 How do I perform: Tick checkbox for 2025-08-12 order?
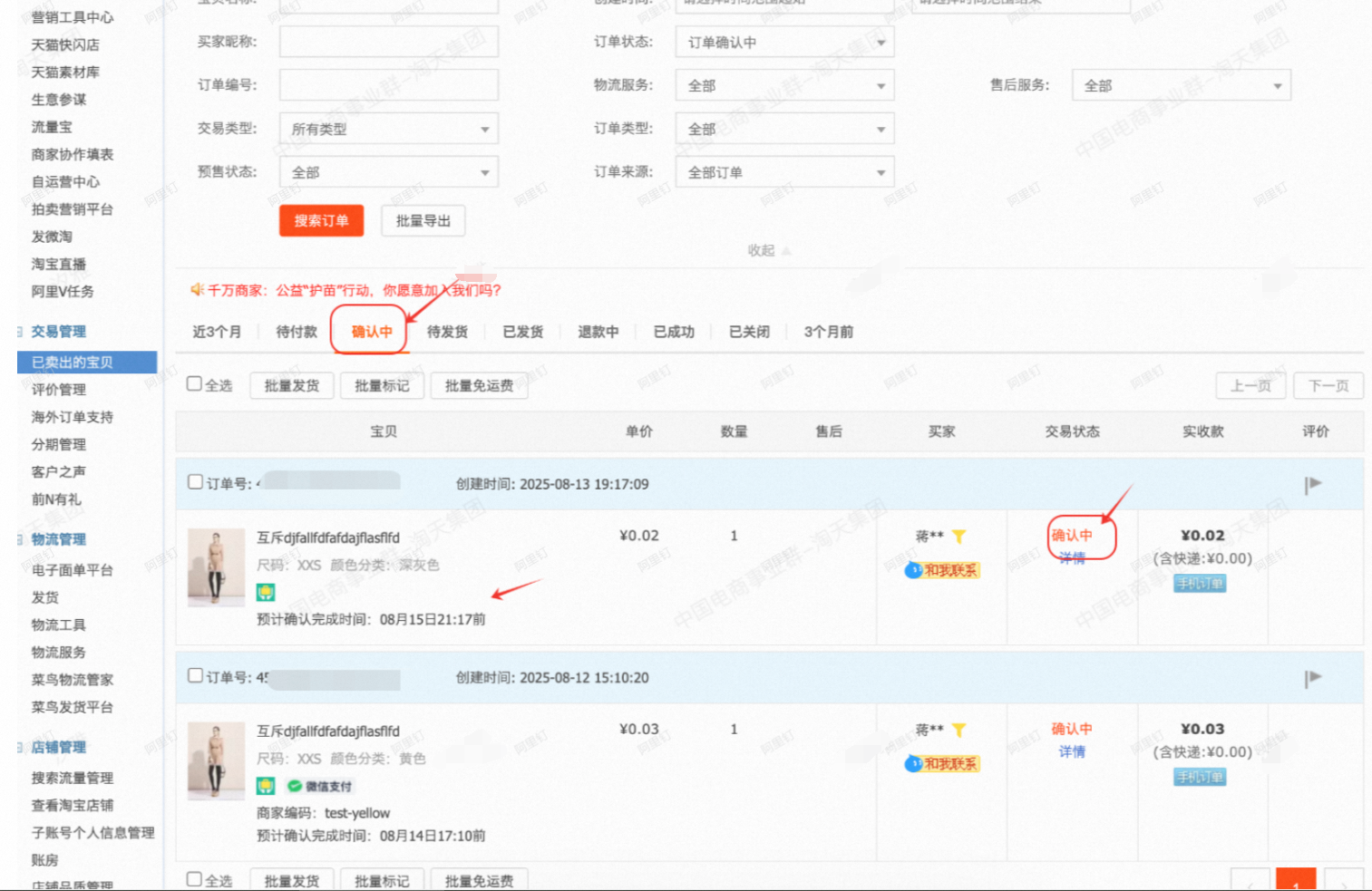click(195, 675)
